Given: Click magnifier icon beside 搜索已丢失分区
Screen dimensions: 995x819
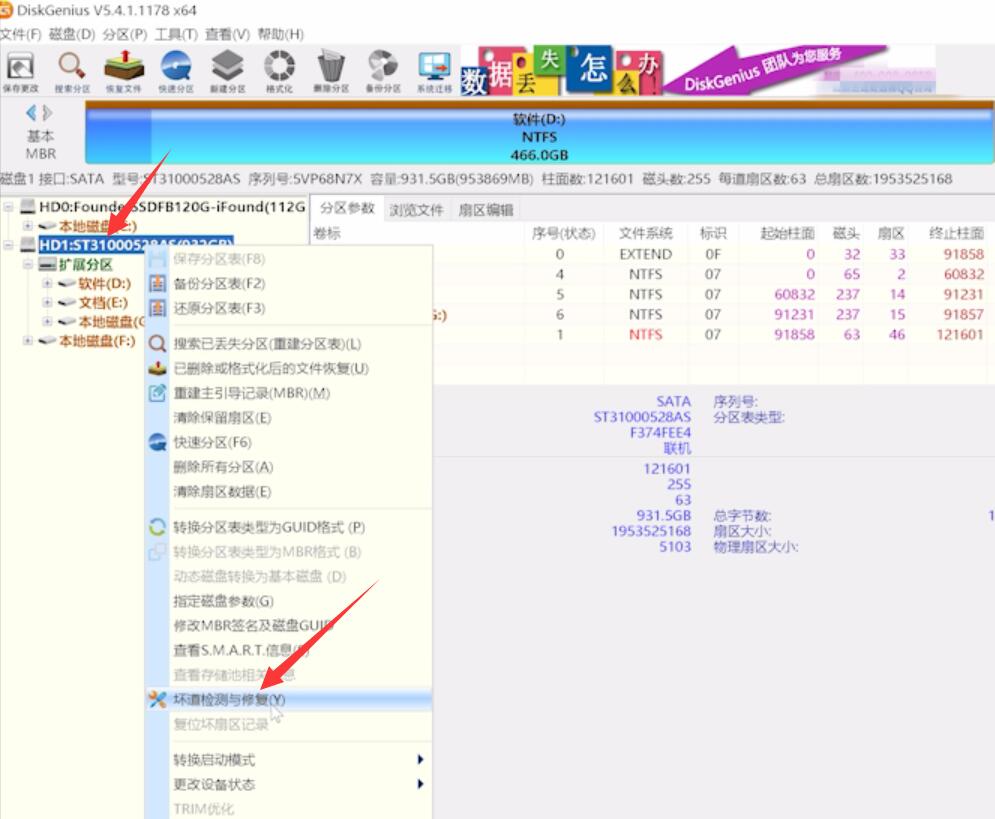Looking at the screenshot, I should tap(157, 344).
